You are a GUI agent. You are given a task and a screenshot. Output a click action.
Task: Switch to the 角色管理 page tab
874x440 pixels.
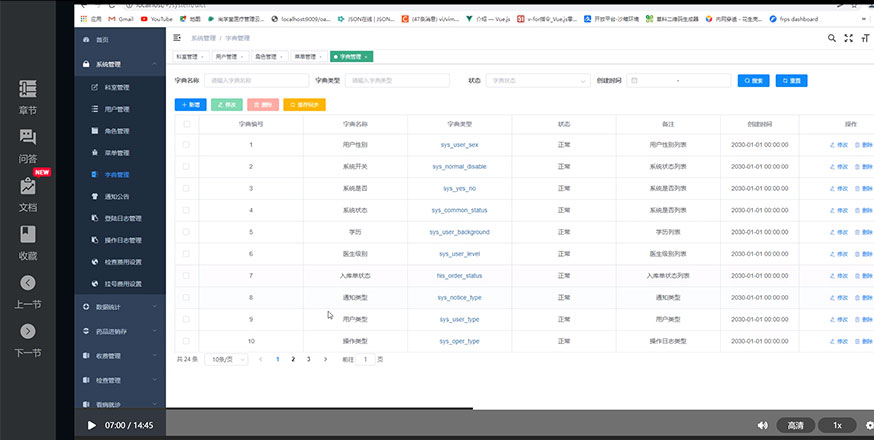coord(270,56)
